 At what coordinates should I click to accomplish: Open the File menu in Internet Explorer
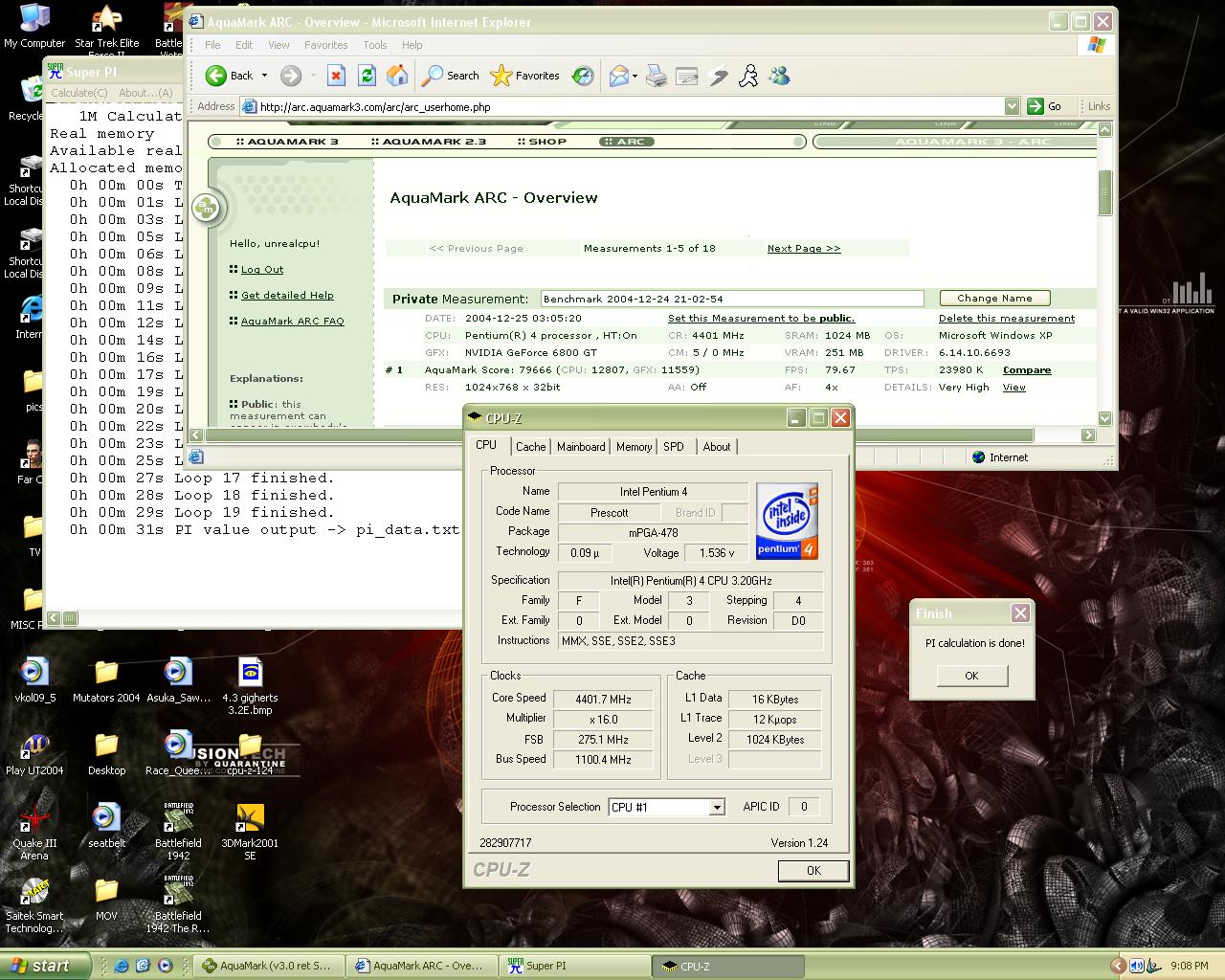coord(212,45)
